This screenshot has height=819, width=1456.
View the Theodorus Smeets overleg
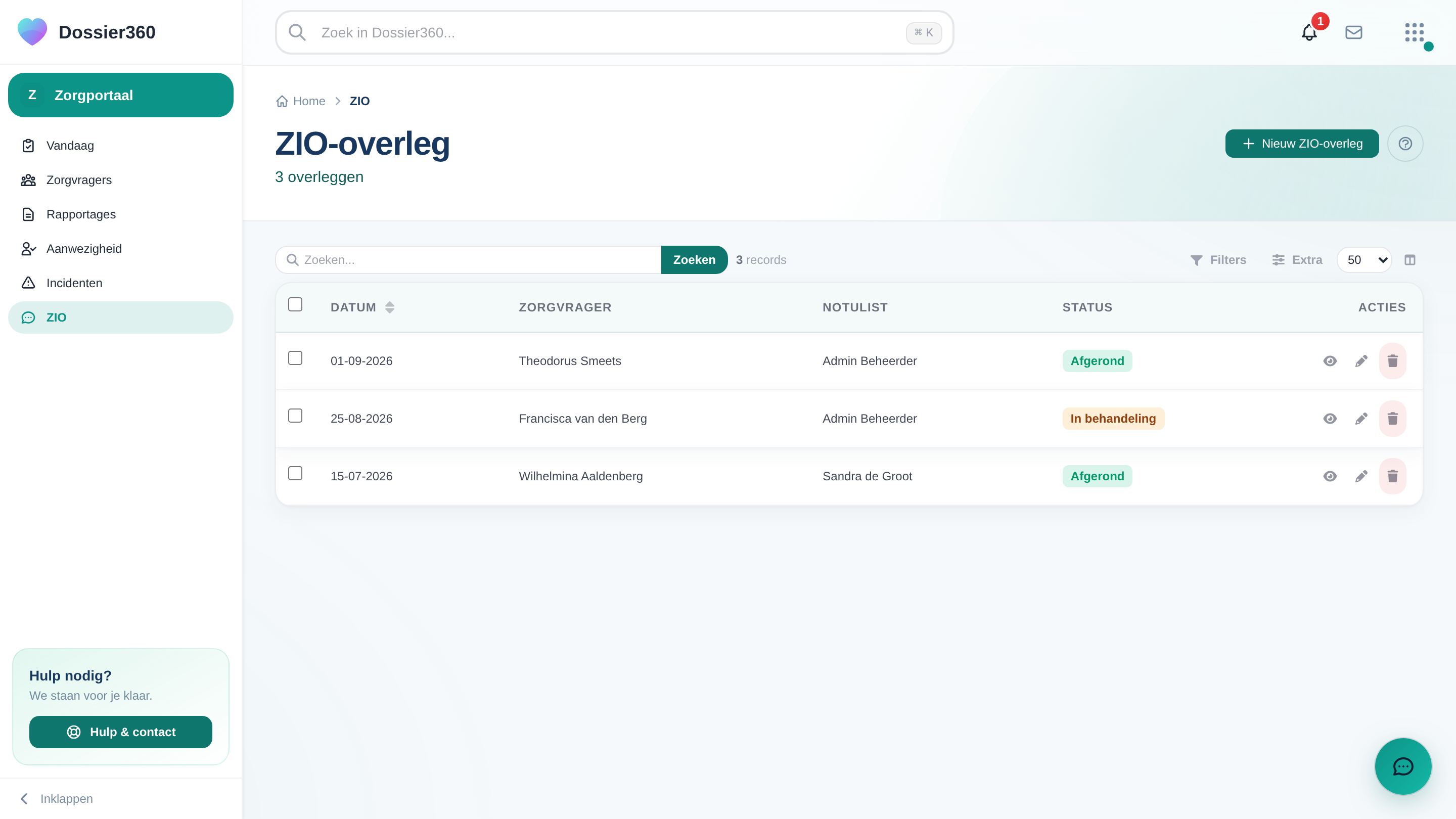(1330, 361)
